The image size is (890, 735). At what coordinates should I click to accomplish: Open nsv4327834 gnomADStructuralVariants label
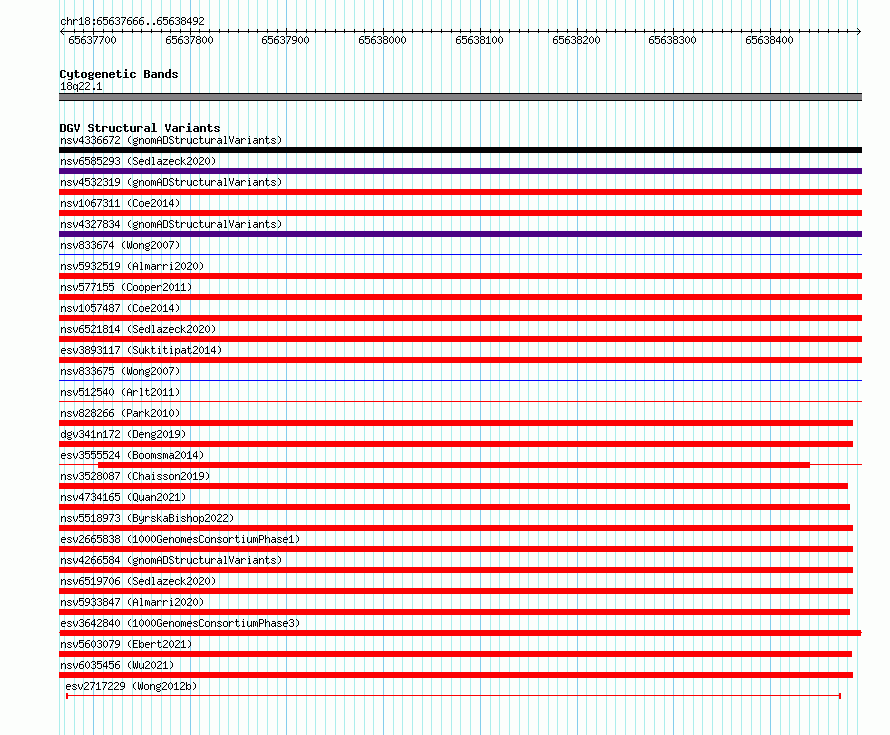click(171, 224)
